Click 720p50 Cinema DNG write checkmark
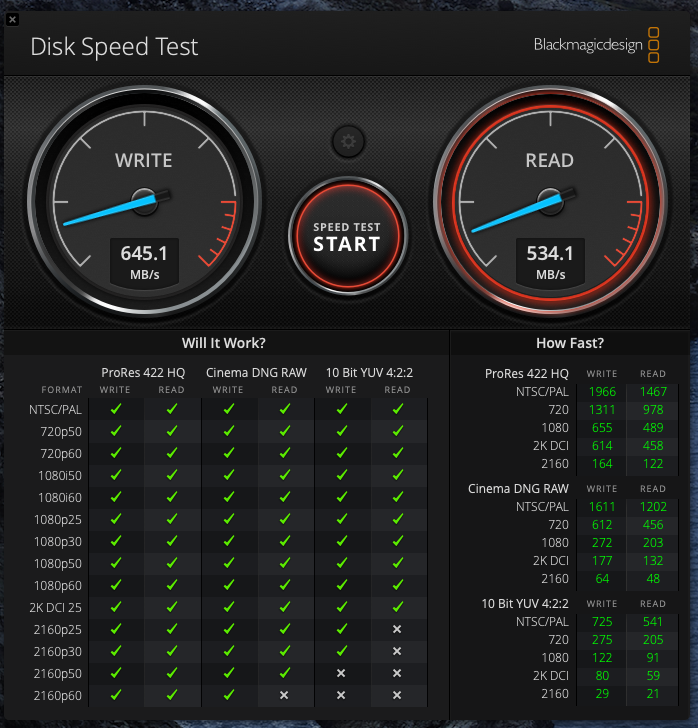Image resolution: width=698 pixels, height=728 pixels. point(229,430)
